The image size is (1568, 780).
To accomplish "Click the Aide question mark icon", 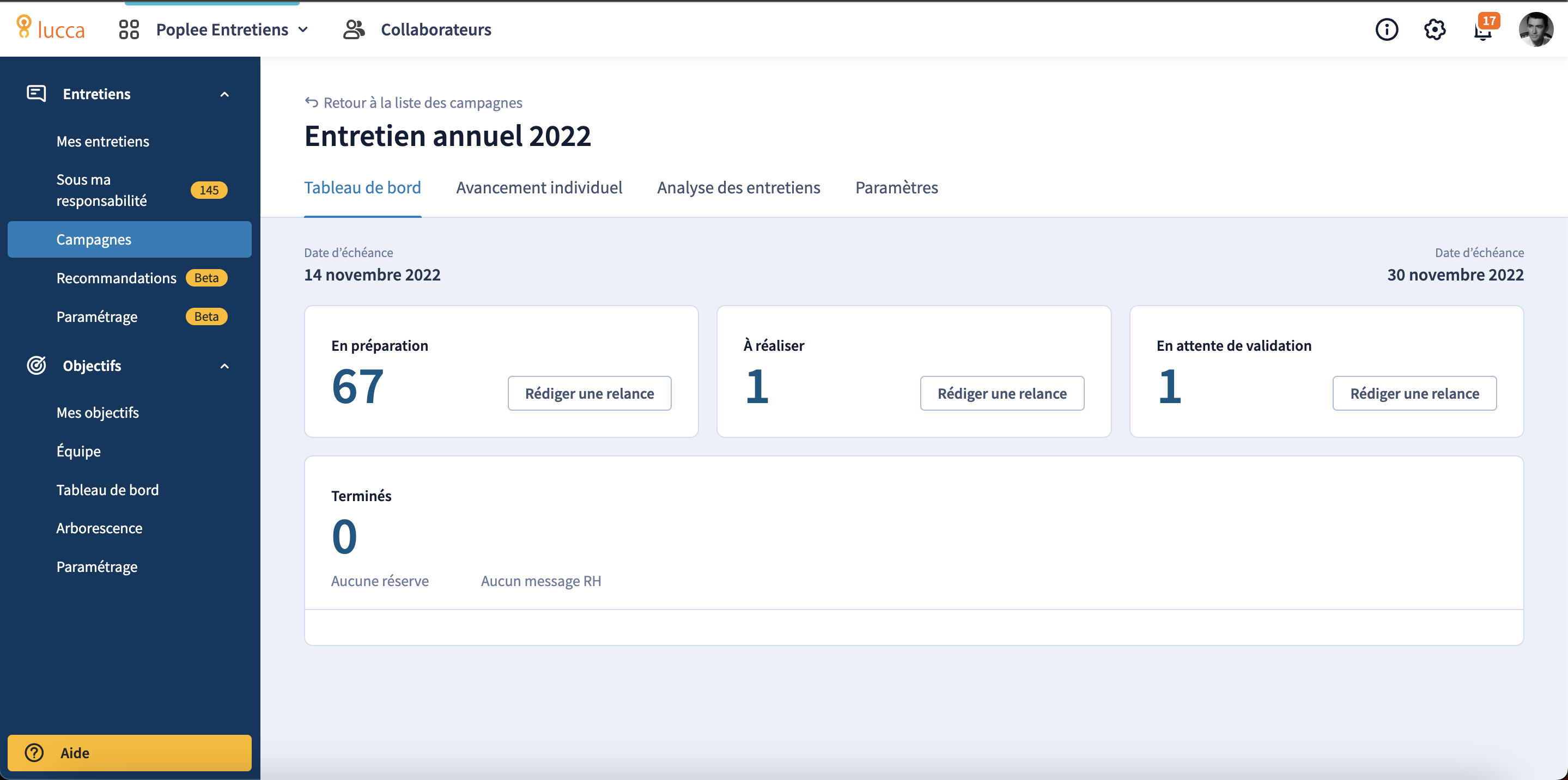I will (x=34, y=753).
